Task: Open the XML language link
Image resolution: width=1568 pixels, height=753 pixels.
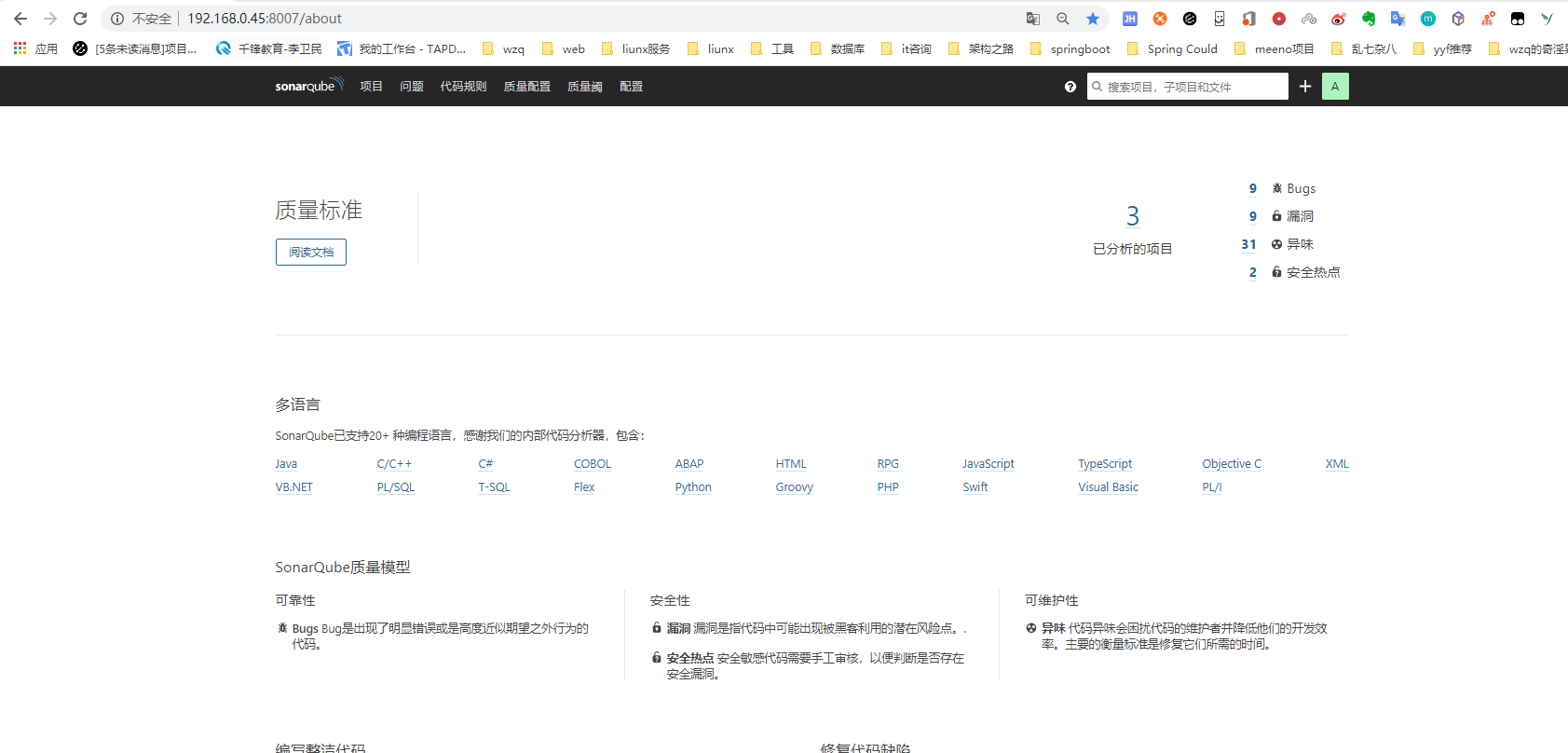Action: [x=1337, y=464]
